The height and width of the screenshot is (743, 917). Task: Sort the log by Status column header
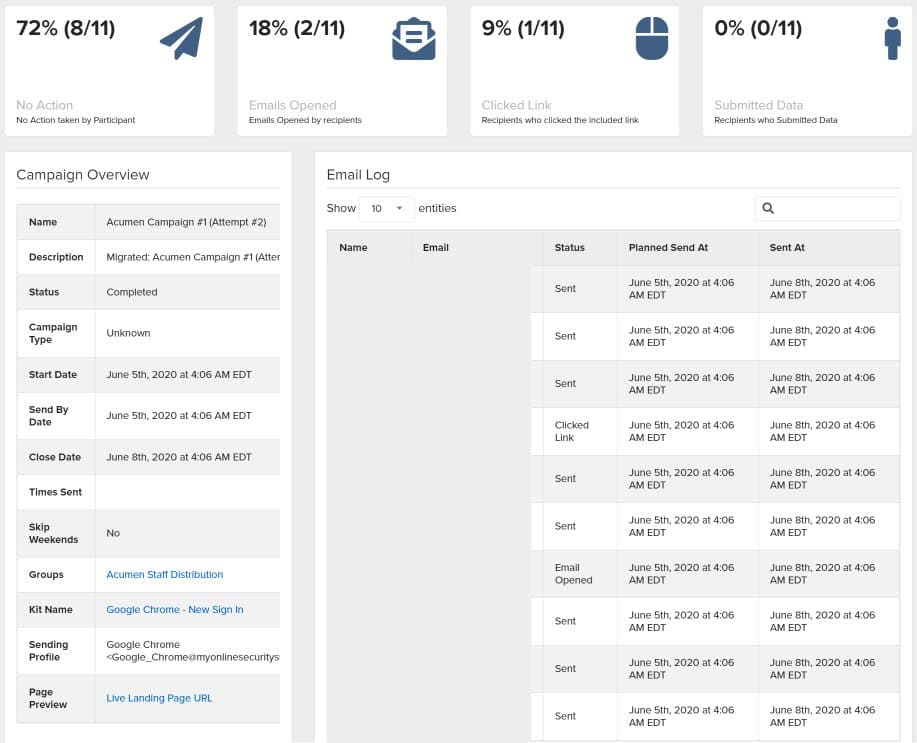coord(570,247)
